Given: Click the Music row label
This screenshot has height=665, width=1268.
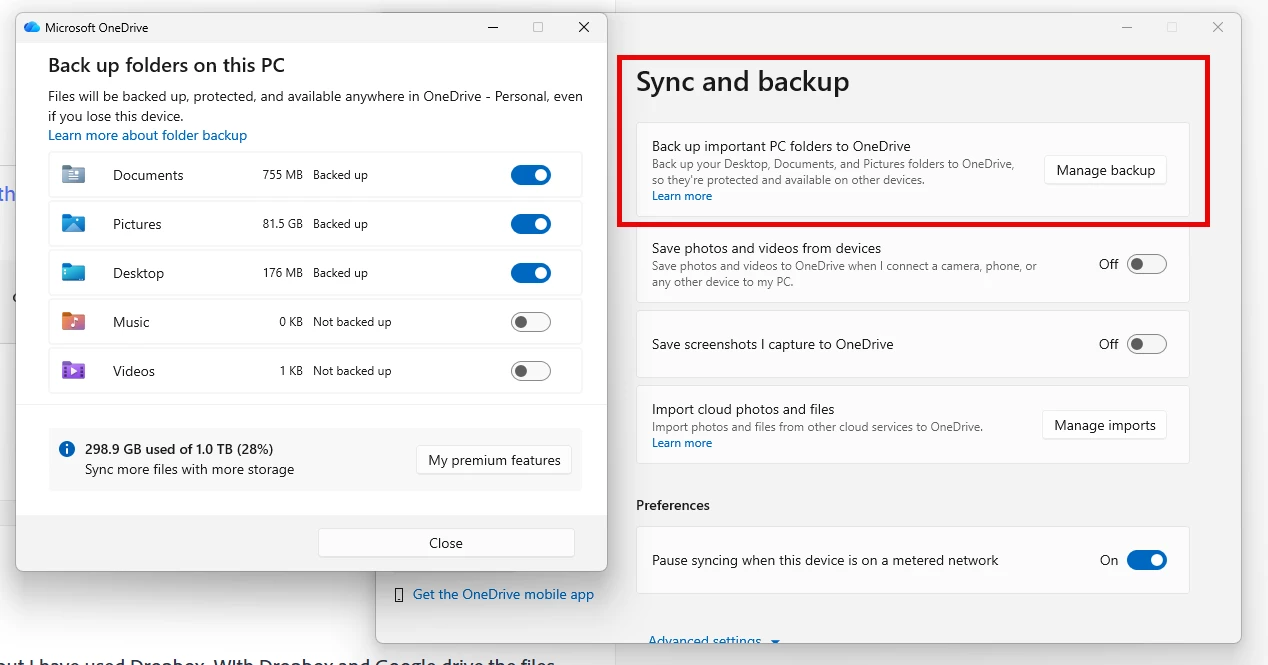Looking at the screenshot, I should click(x=131, y=322).
